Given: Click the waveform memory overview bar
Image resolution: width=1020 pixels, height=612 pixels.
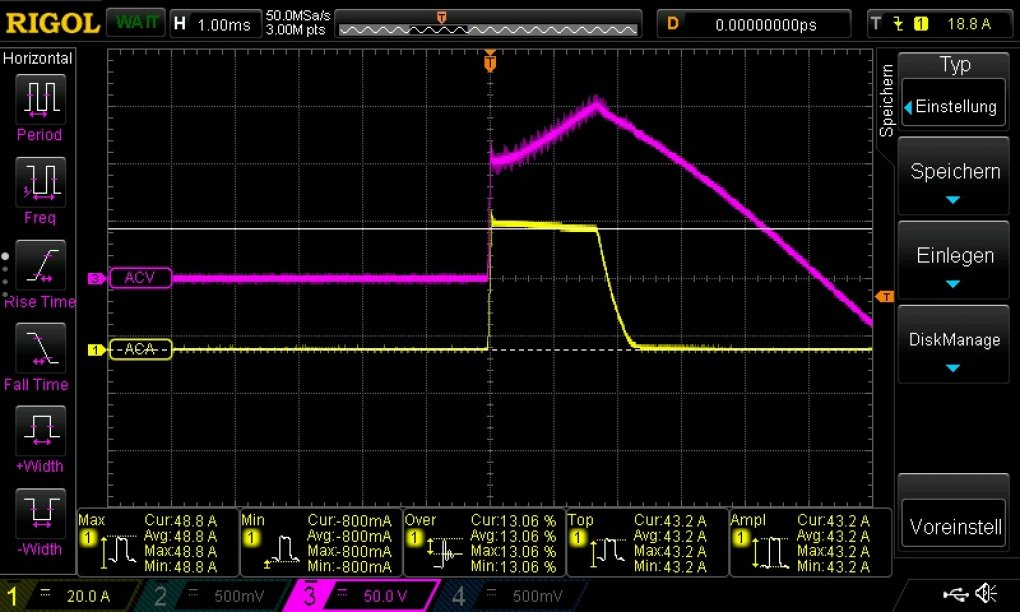Looking at the screenshot, I should tap(488, 24).
